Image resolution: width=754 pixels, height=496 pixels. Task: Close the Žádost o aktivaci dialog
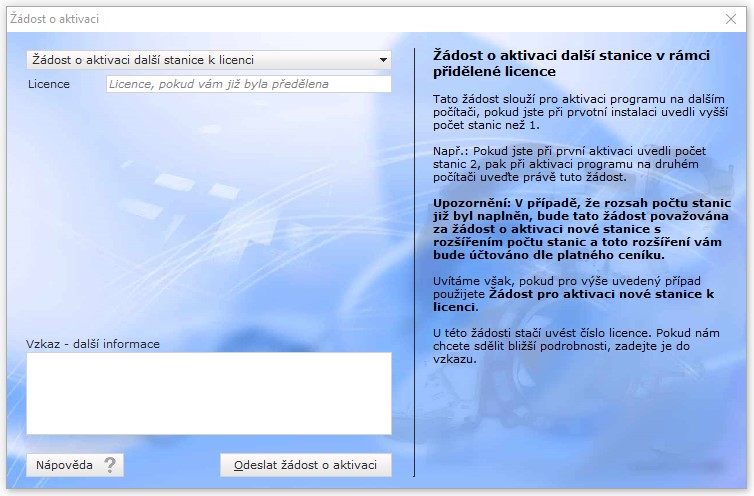(731, 19)
